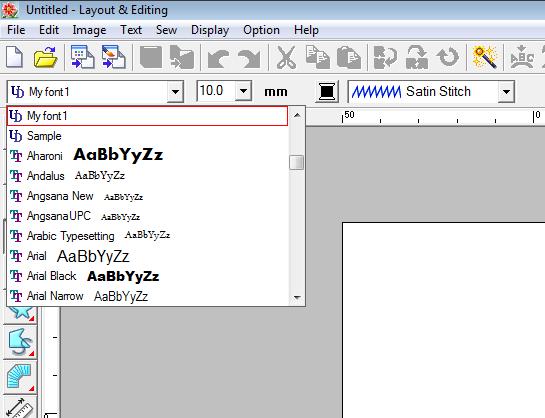Screen dimensions: 545x418
Task: Click the grayed Save icon
Action: point(151,57)
